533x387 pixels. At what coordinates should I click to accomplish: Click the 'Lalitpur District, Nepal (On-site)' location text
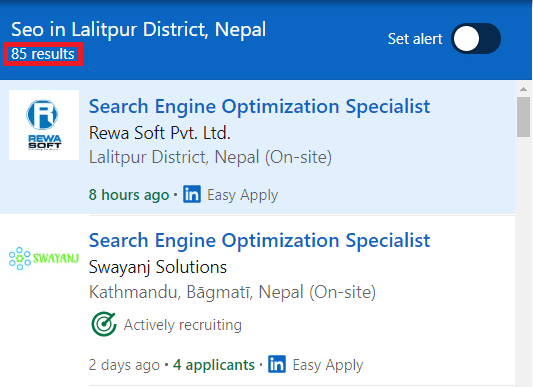coord(210,157)
